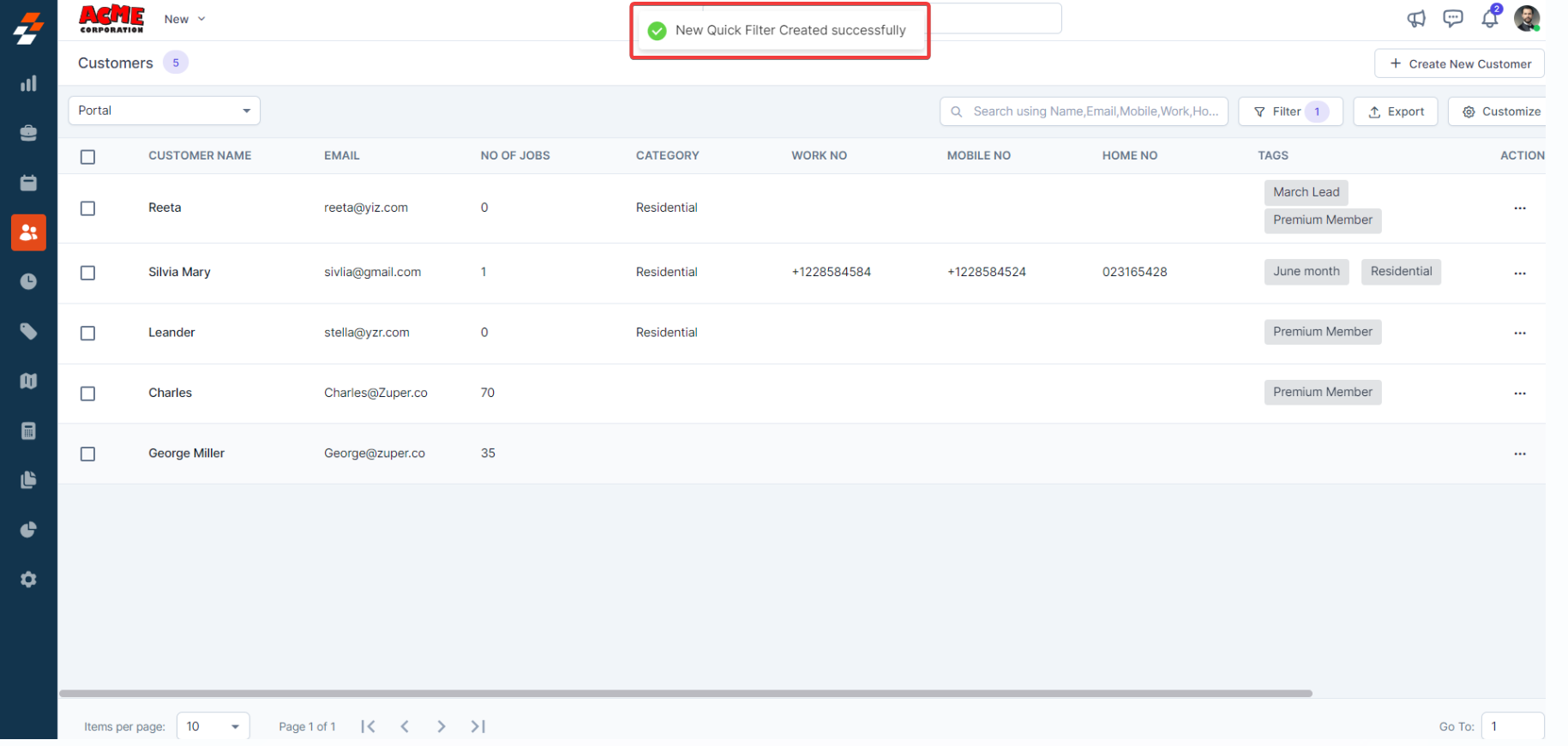Select the checkbox for Reeta
This screenshot has height=746, width=1568.
[87, 208]
